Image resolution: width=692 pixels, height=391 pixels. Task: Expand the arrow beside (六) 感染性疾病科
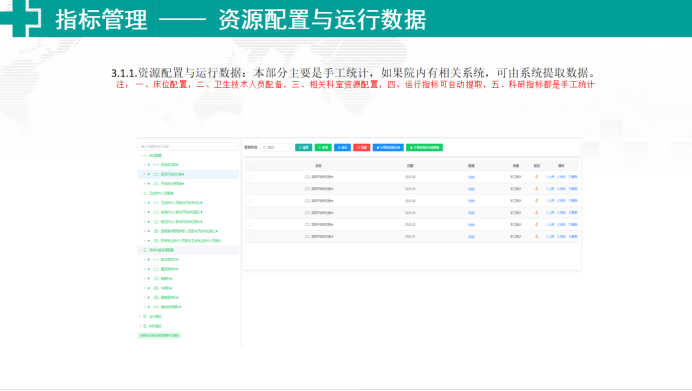[145, 307]
